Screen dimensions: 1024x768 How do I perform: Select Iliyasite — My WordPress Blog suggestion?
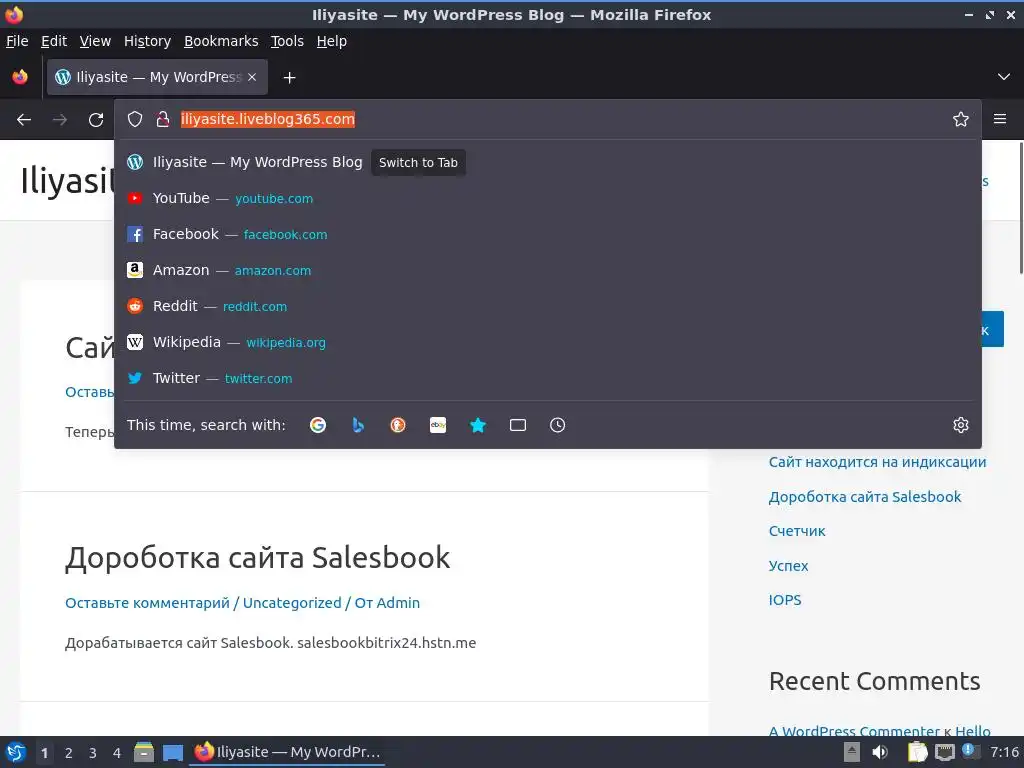click(548, 162)
